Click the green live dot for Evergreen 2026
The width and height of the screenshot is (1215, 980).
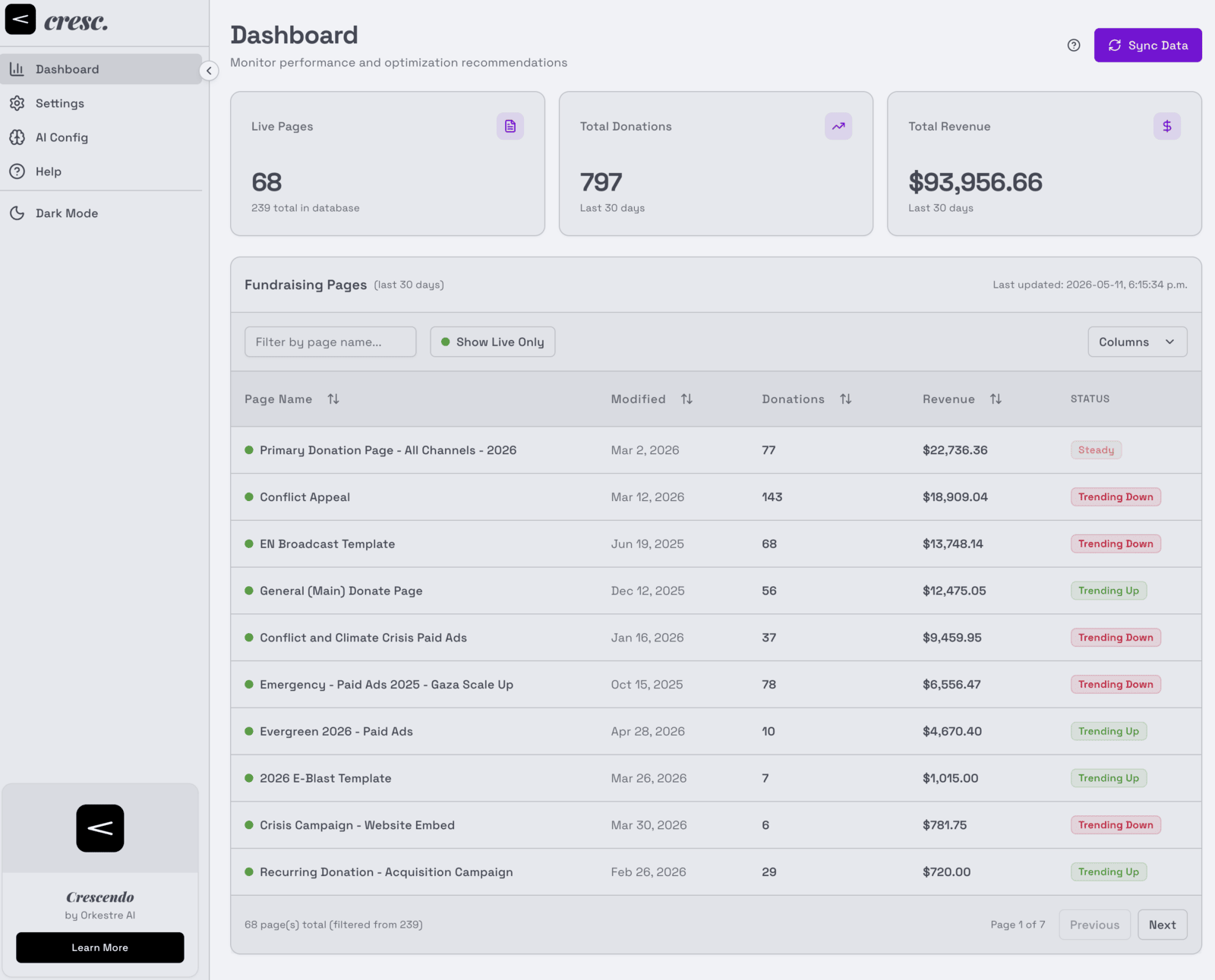pos(249,732)
